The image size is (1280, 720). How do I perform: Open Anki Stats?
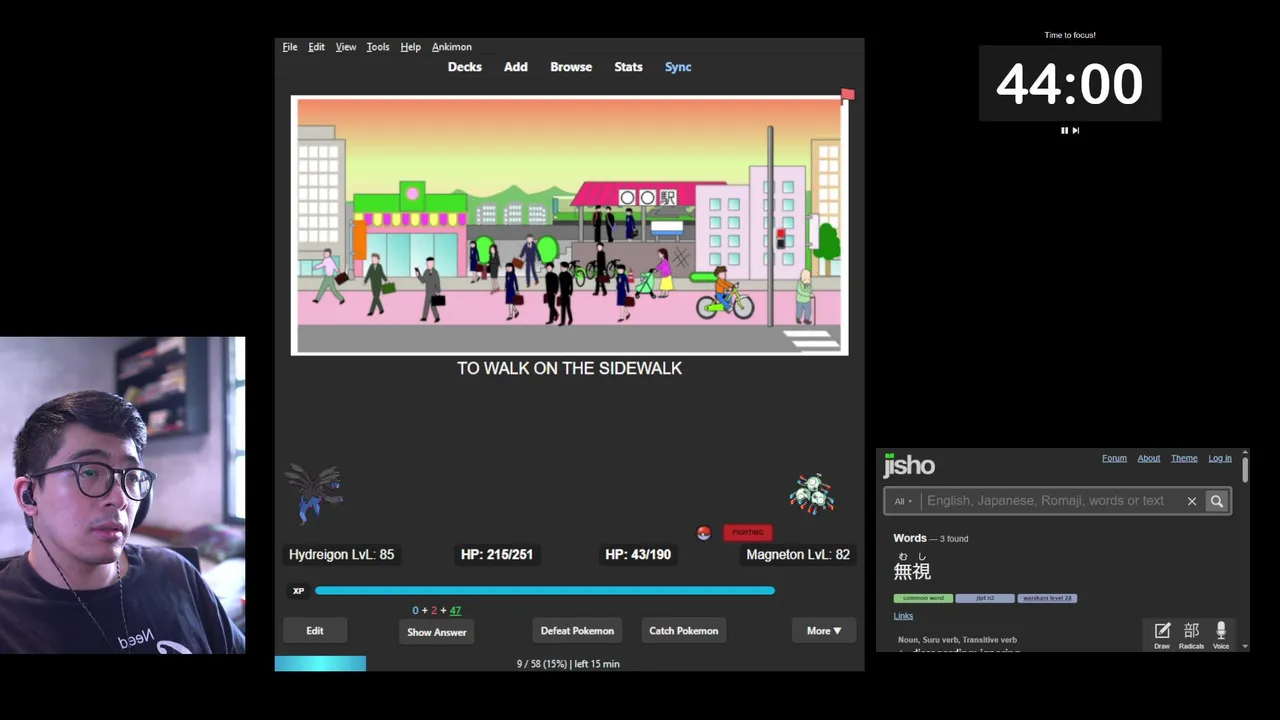click(628, 67)
